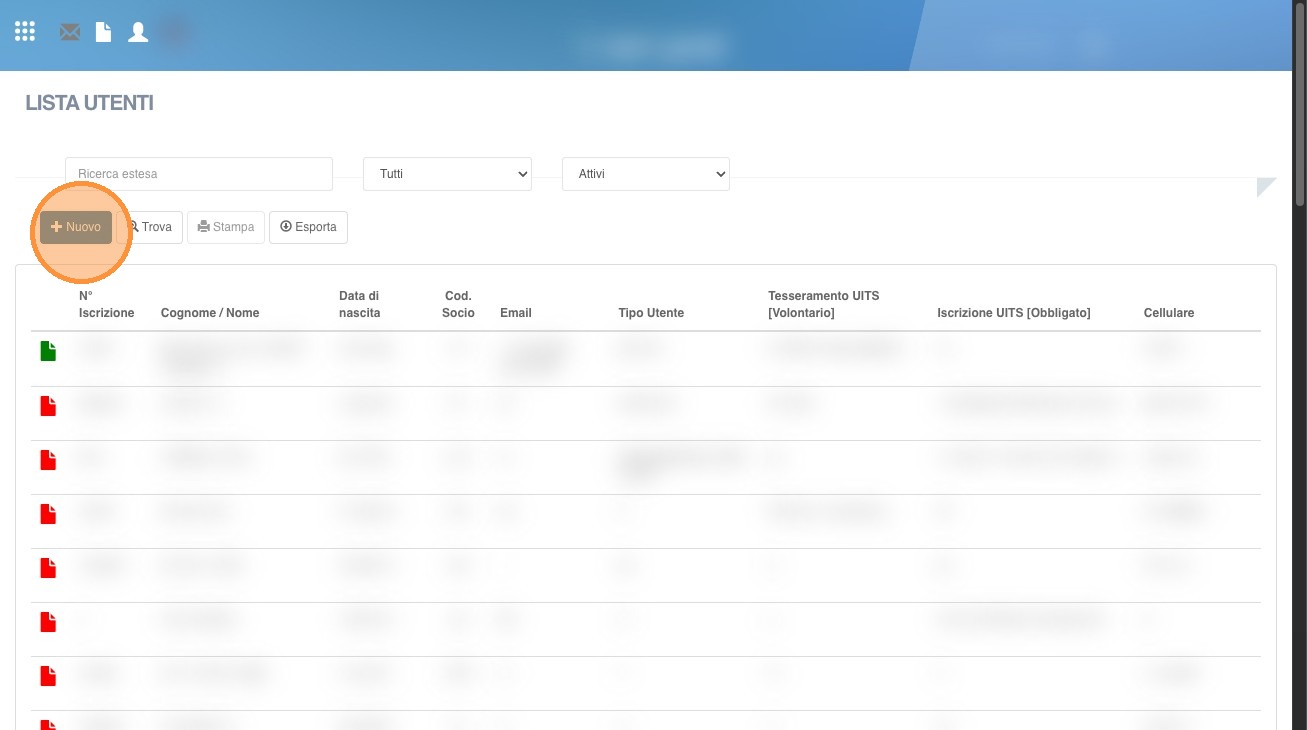1307x730 pixels.
Task: Focus the Ricerca estesa search field
Action: (199, 174)
